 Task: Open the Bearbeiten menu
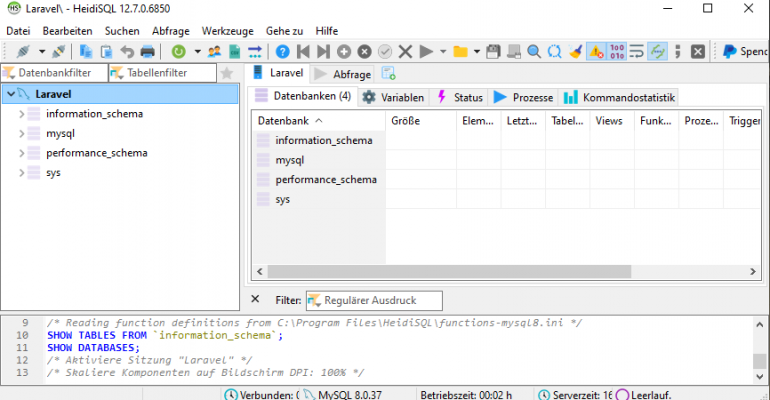(x=67, y=31)
